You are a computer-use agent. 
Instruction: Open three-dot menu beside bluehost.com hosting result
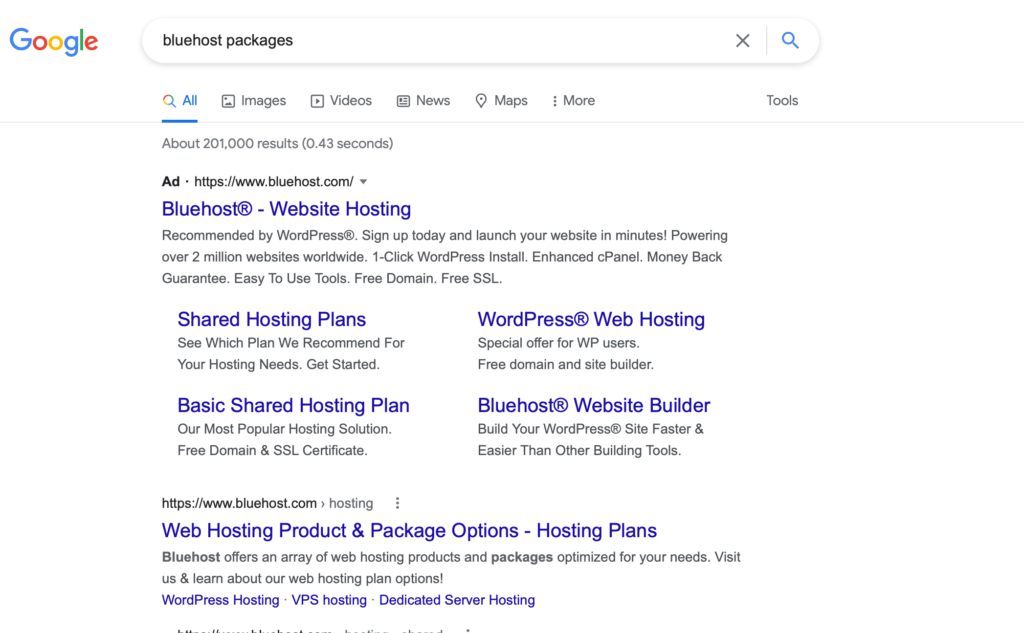point(397,503)
